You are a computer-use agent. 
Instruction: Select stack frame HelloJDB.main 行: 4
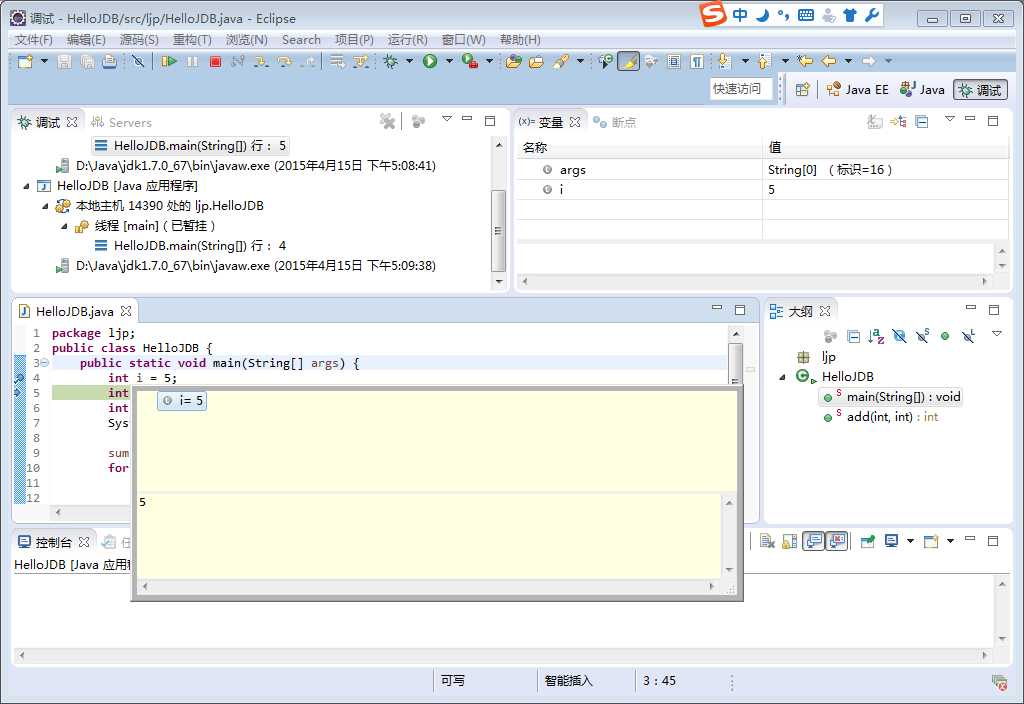point(191,246)
